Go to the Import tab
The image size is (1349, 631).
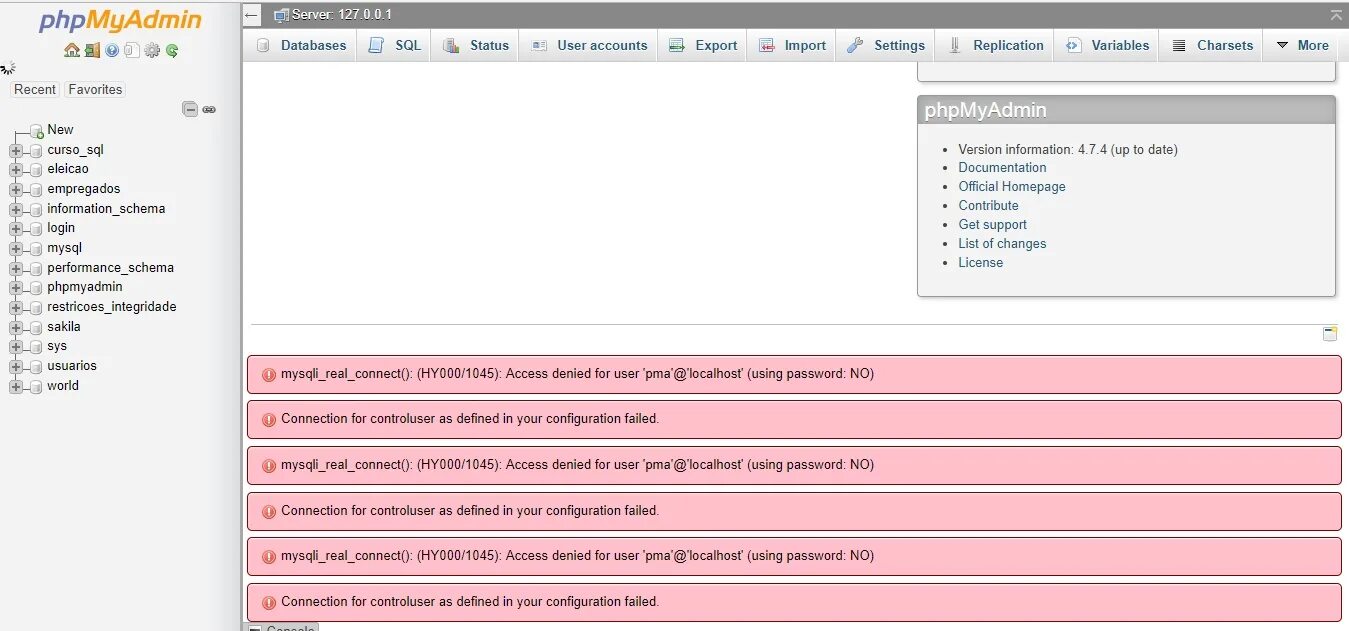(x=791, y=45)
